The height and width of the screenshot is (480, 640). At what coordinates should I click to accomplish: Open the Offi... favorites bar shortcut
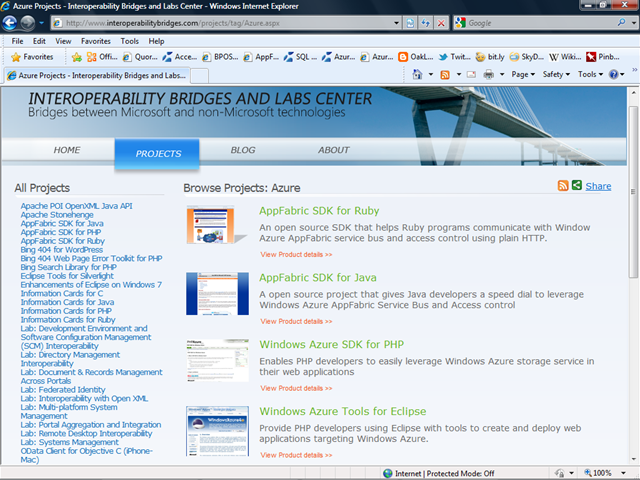pos(102,57)
